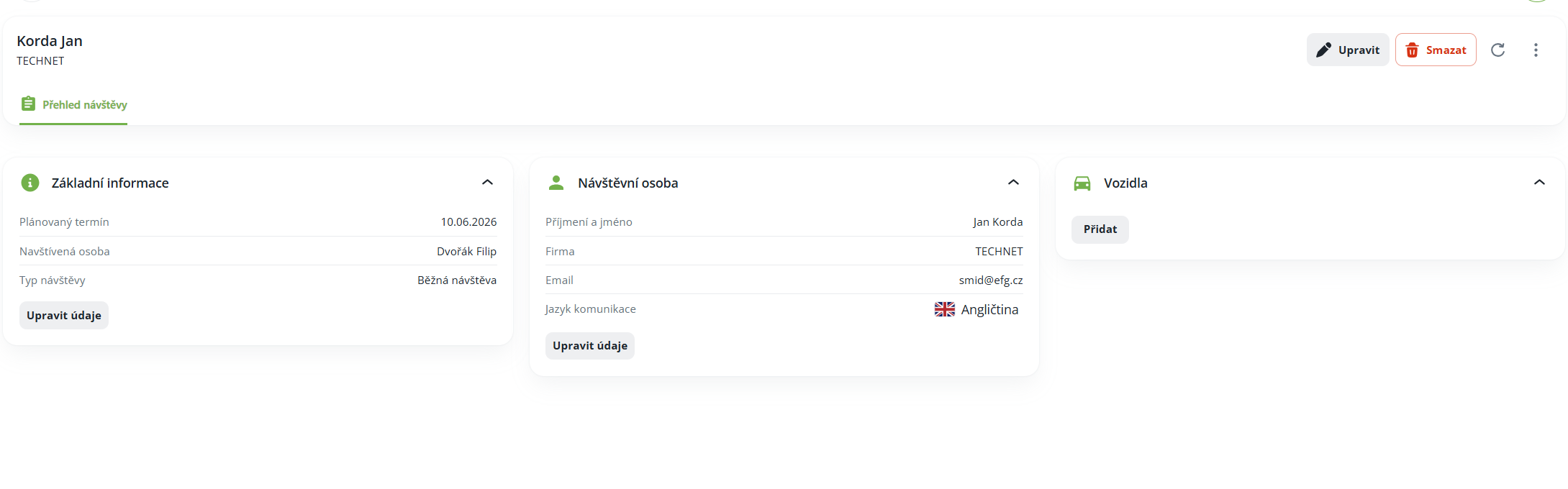The width and height of the screenshot is (1568, 489).
Task: Click the Přidat button to add vehicle
Action: 1100,229
